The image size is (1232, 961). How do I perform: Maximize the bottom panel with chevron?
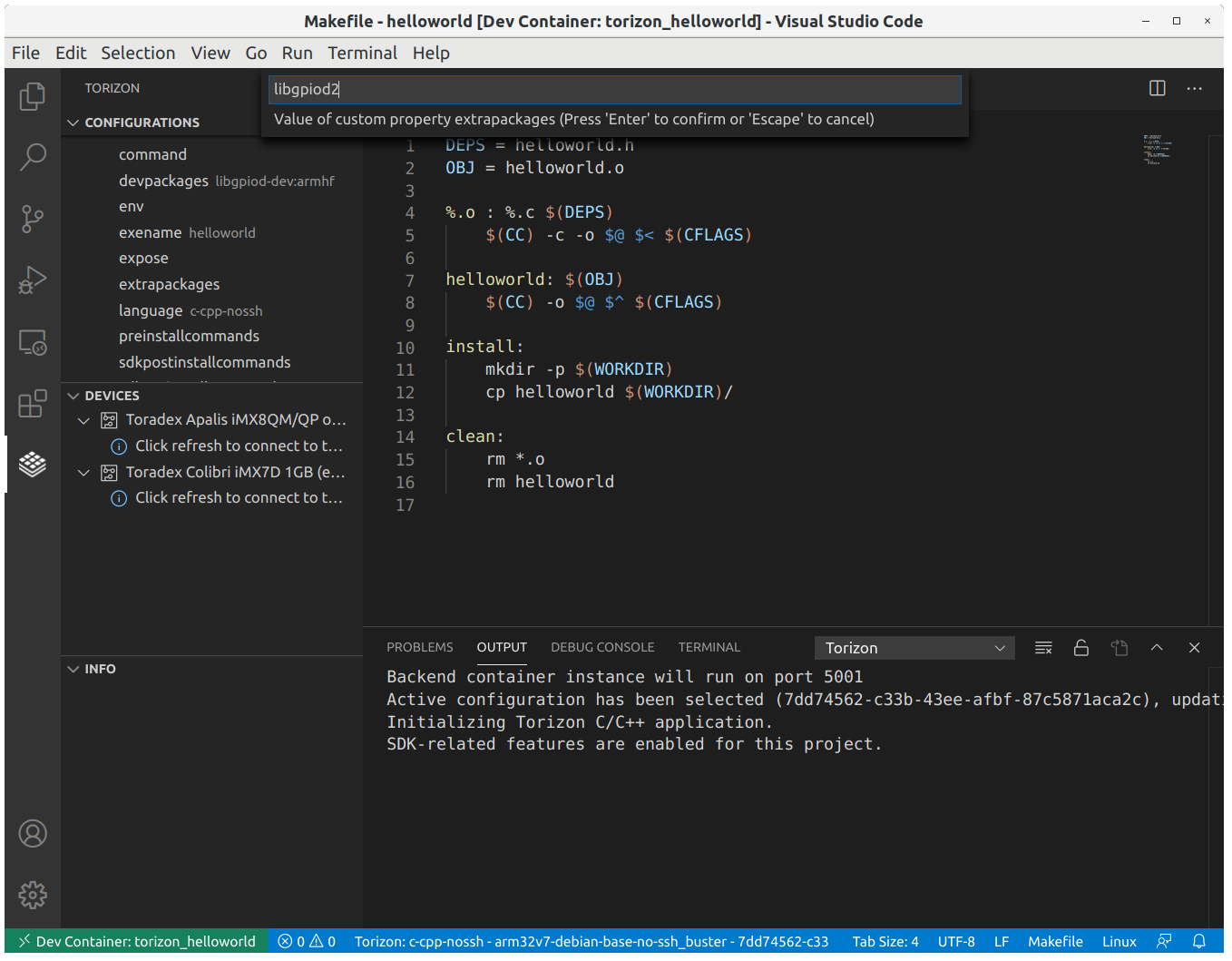[1157, 648]
